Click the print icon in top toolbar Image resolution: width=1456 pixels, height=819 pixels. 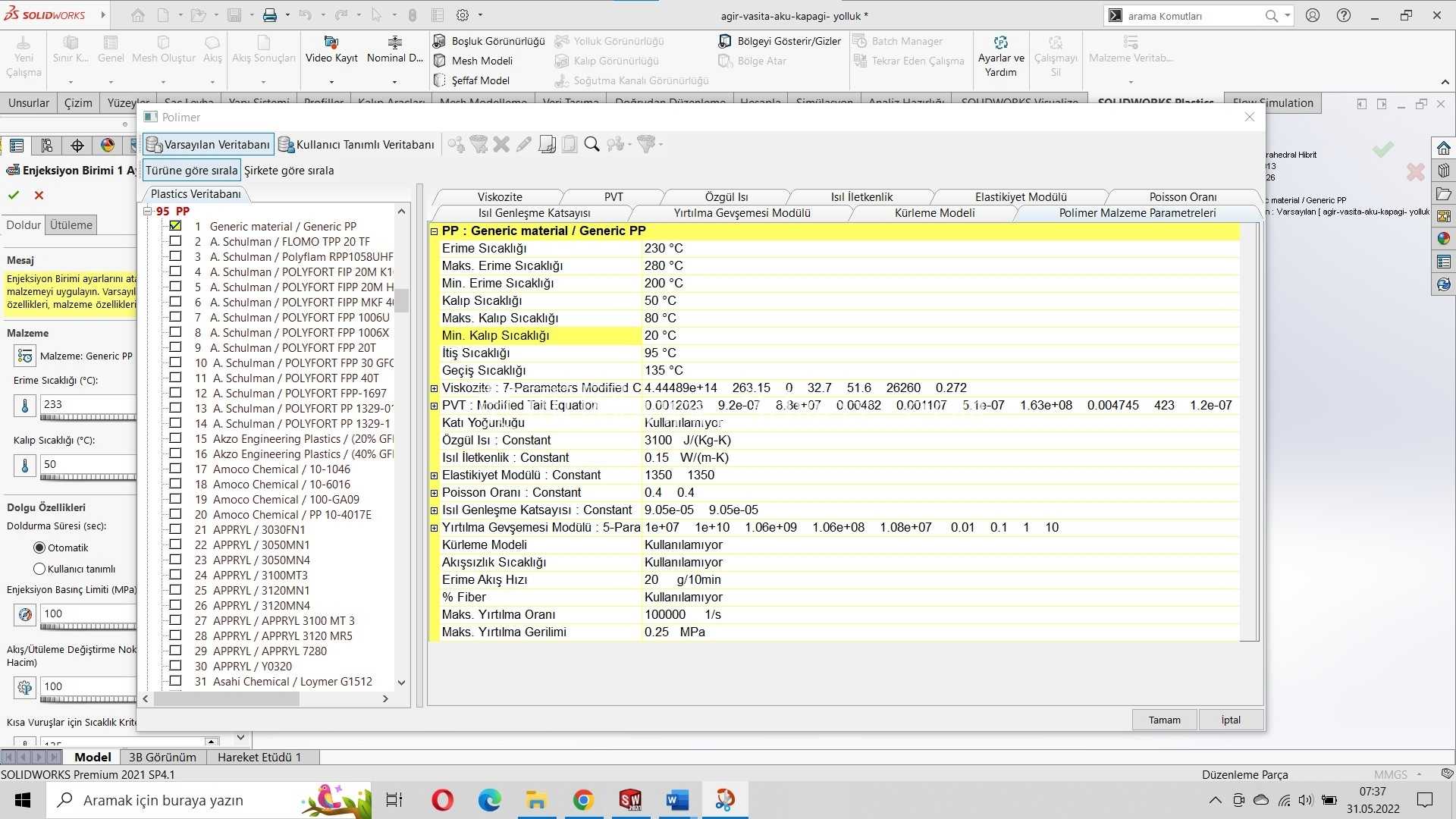tap(270, 15)
